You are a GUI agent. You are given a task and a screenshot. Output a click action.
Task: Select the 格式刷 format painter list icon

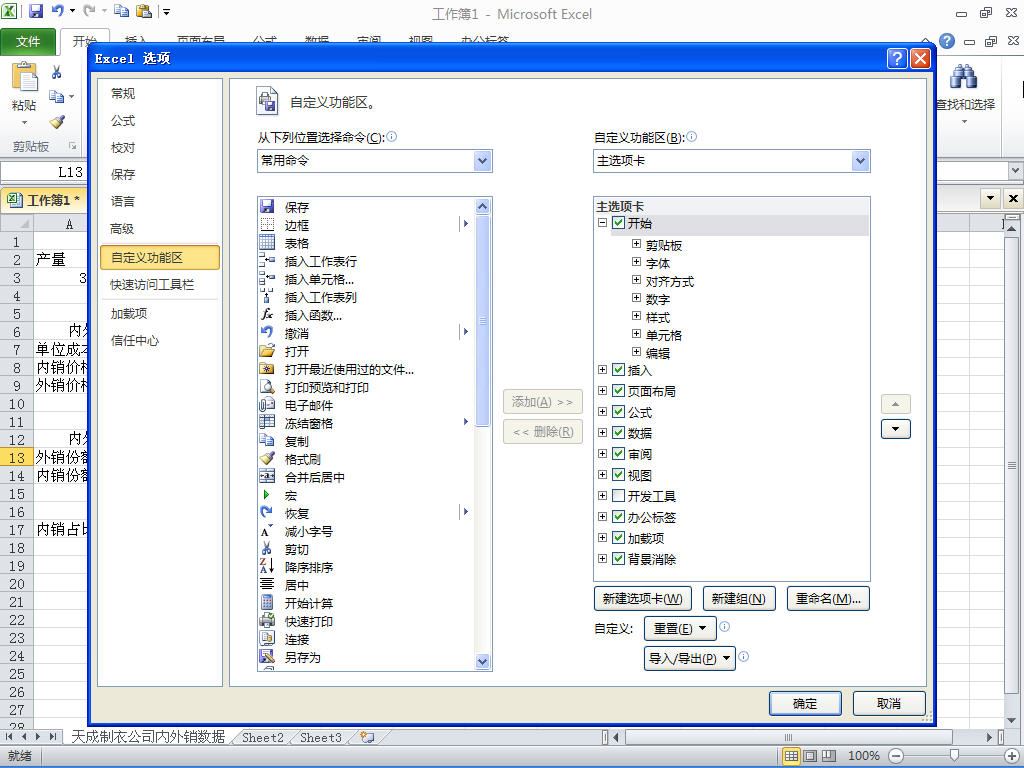267,458
